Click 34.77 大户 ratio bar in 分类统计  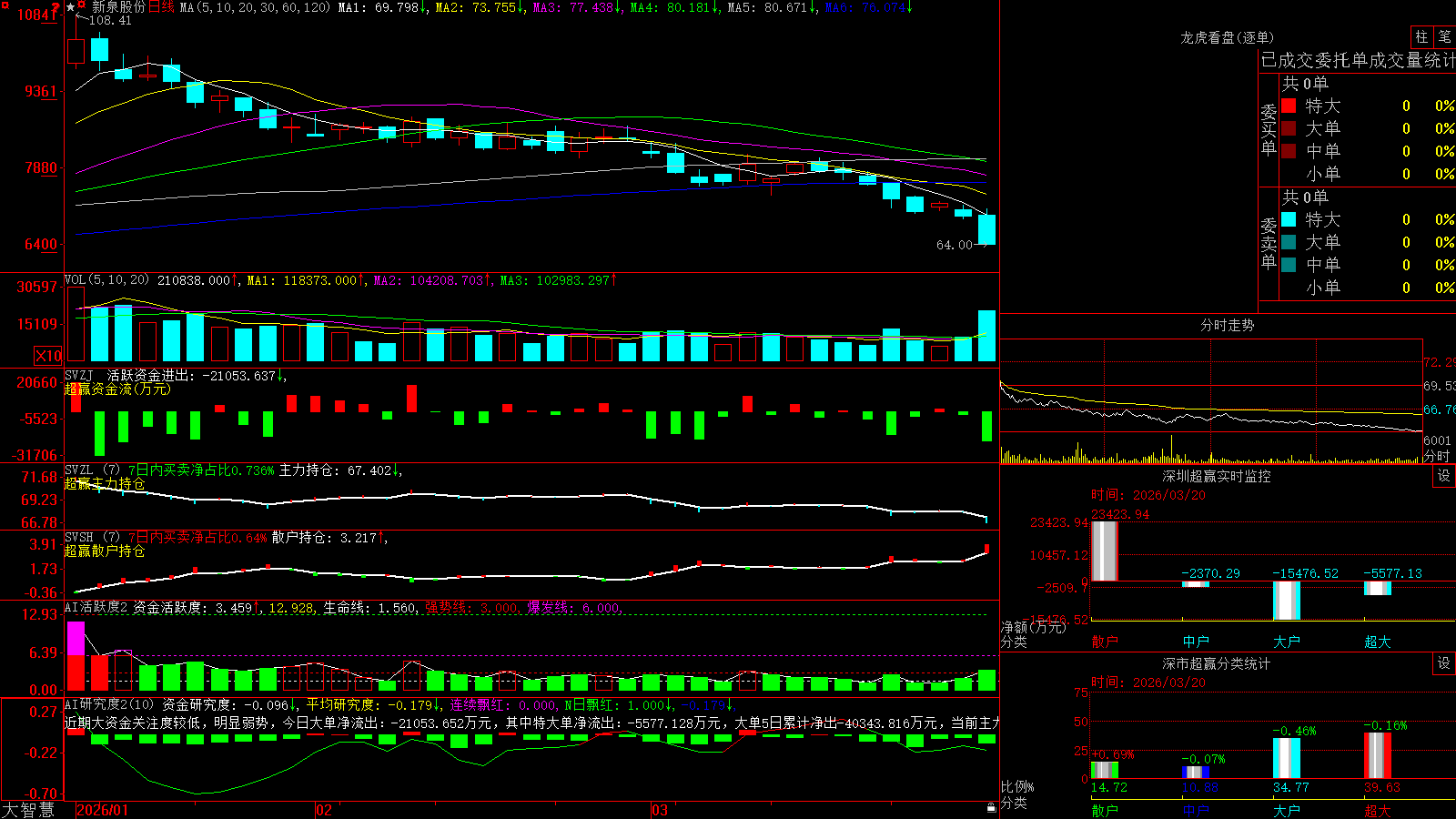pos(1287,758)
